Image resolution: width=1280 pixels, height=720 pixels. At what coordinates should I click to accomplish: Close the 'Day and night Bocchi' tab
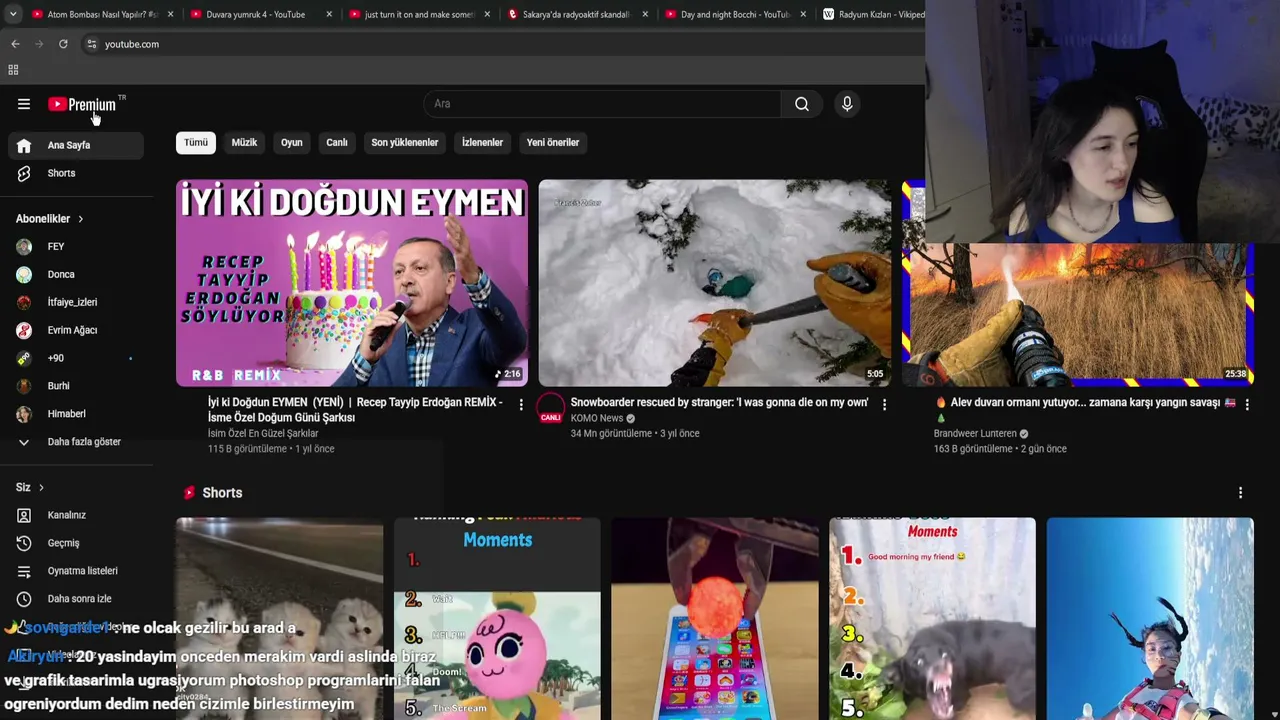pos(803,15)
